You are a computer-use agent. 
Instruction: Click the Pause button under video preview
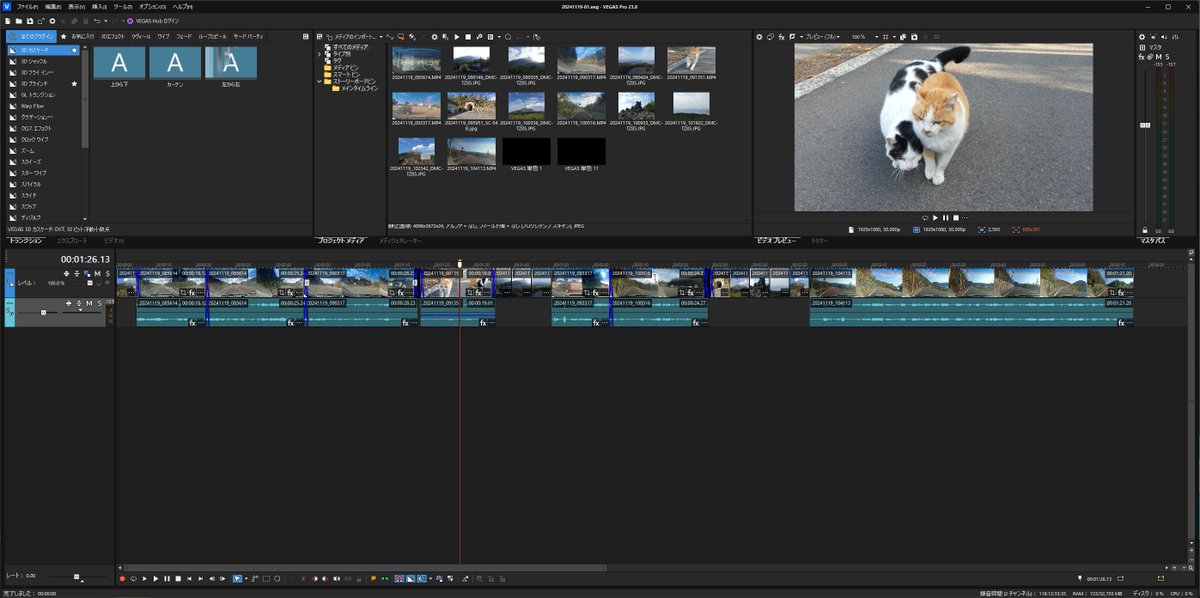coord(946,217)
